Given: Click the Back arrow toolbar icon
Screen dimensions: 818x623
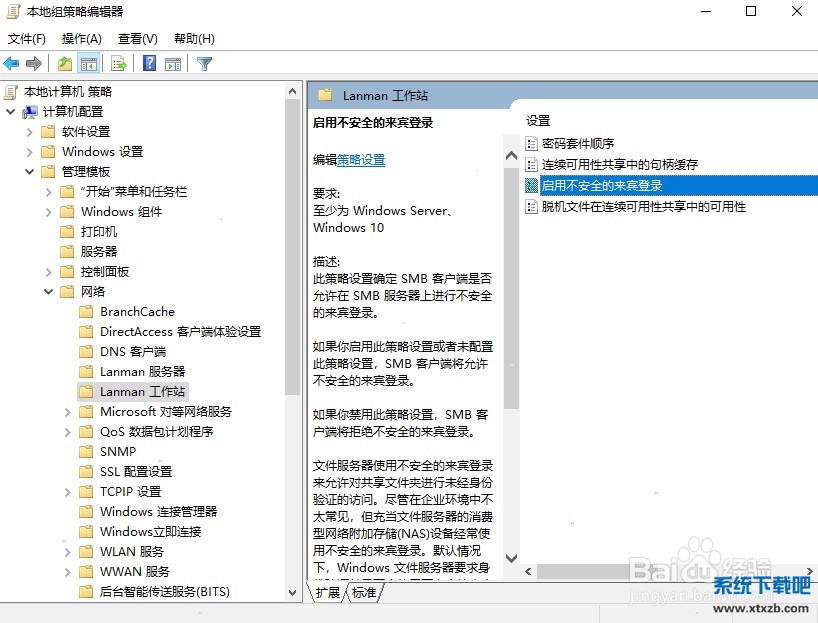Looking at the screenshot, I should coord(12,64).
